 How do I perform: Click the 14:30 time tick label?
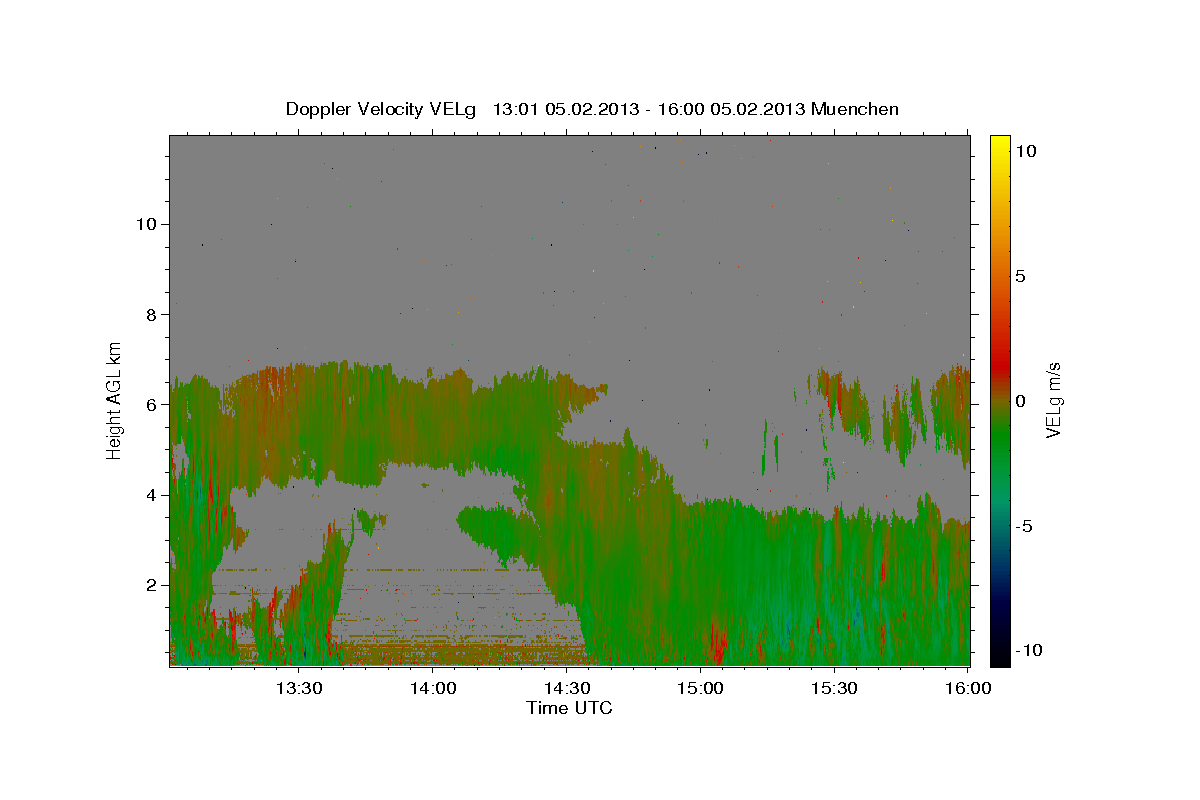pyautogui.click(x=567, y=688)
